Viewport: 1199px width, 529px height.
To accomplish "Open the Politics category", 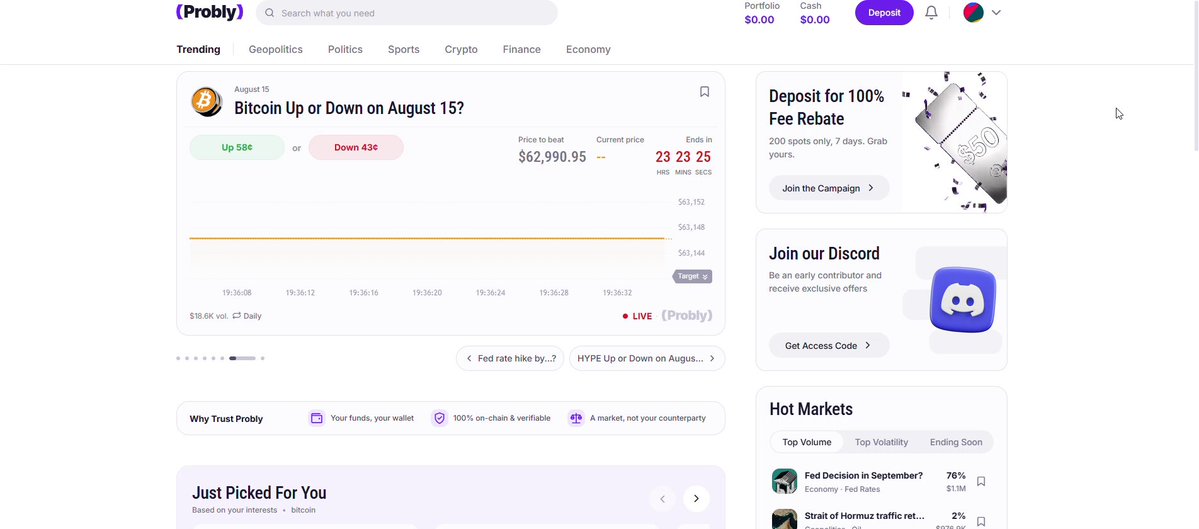I will pos(345,50).
